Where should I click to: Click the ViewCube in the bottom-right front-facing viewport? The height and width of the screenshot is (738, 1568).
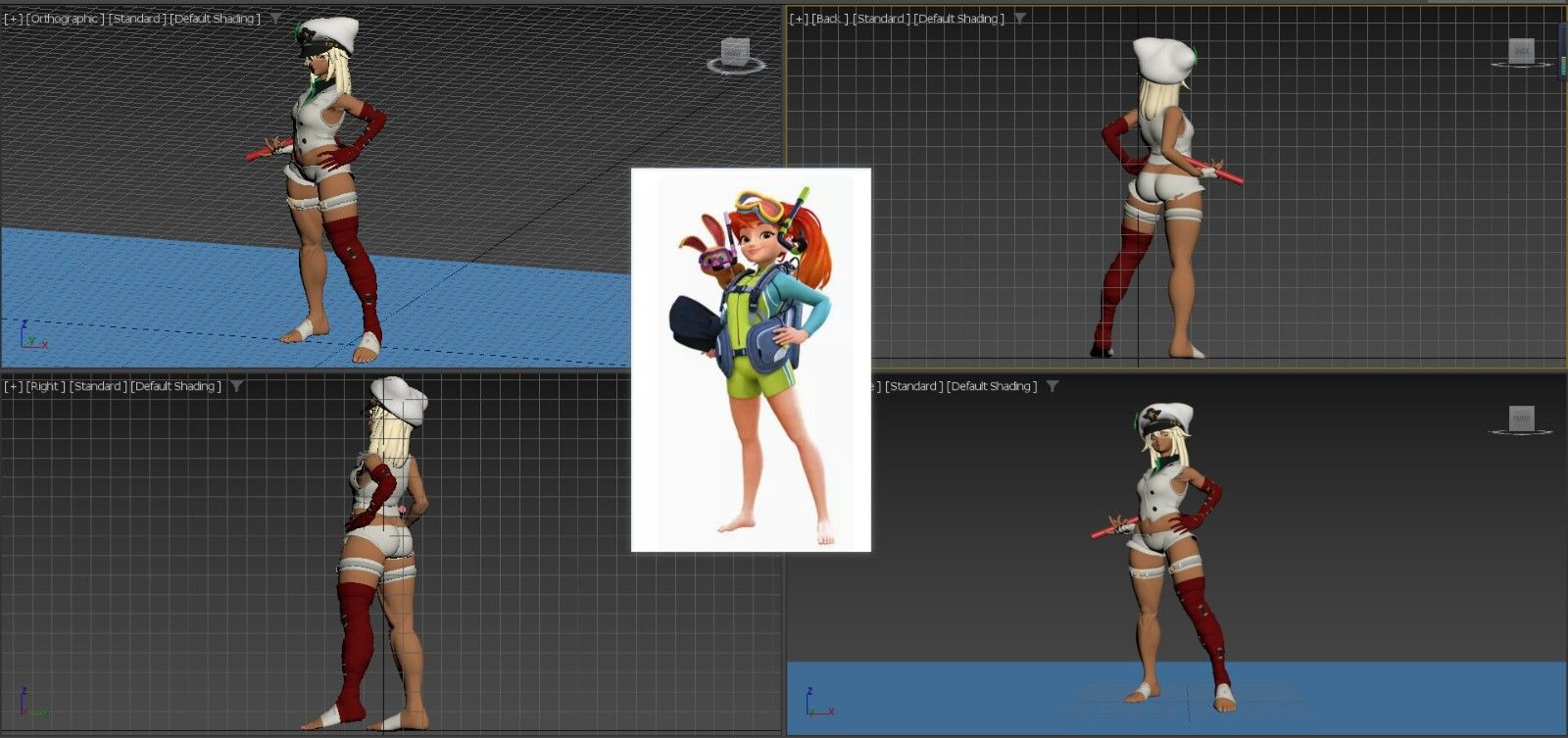tap(1521, 420)
